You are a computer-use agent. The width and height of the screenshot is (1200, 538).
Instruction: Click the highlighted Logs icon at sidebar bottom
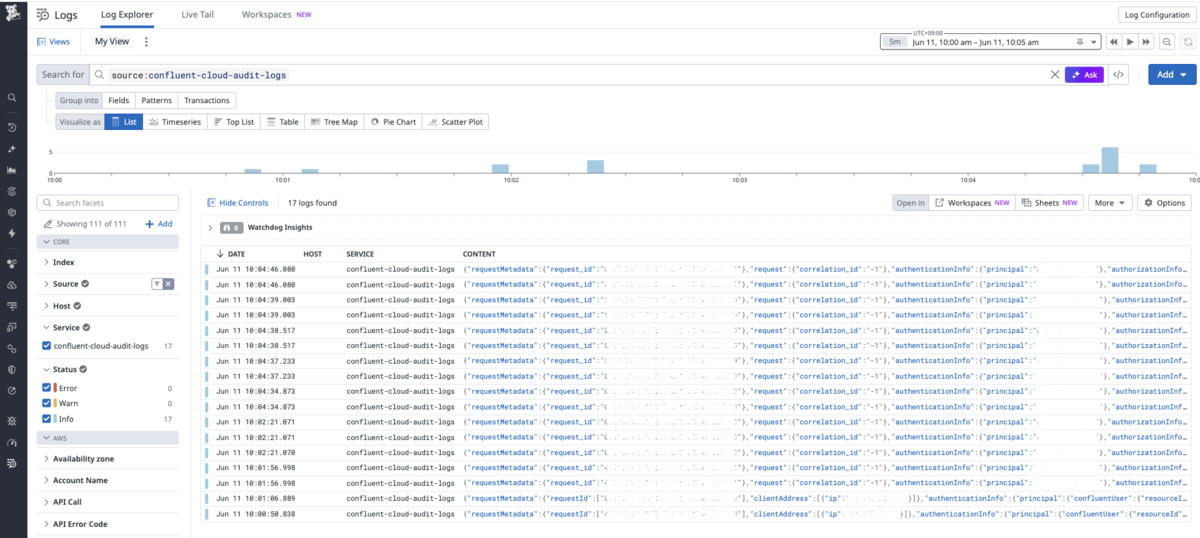[x=12, y=463]
